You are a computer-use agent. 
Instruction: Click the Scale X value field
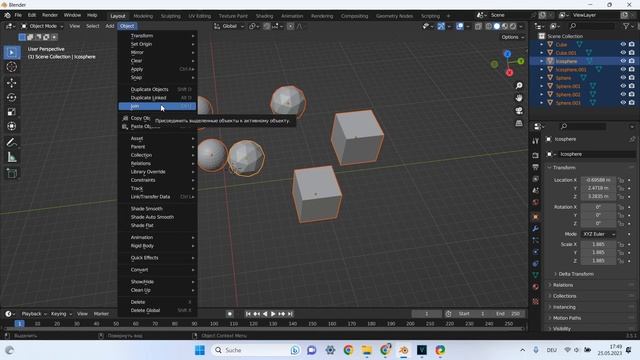pyautogui.click(x=598, y=244)
